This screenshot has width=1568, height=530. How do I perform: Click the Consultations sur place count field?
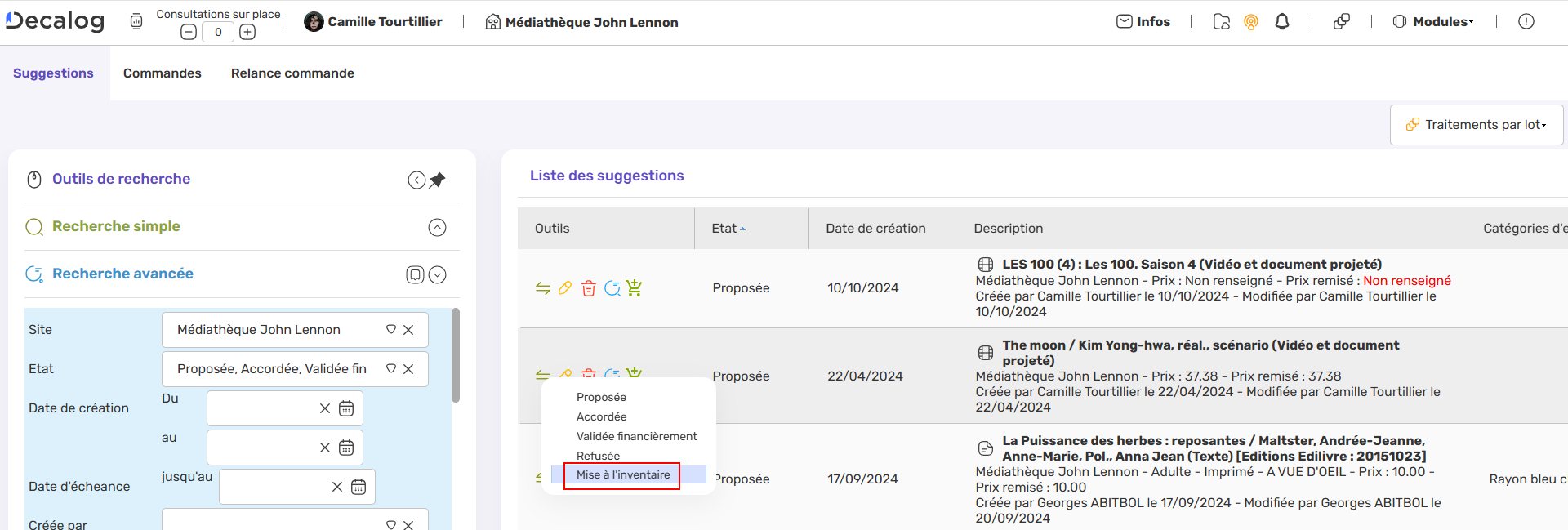218,32
